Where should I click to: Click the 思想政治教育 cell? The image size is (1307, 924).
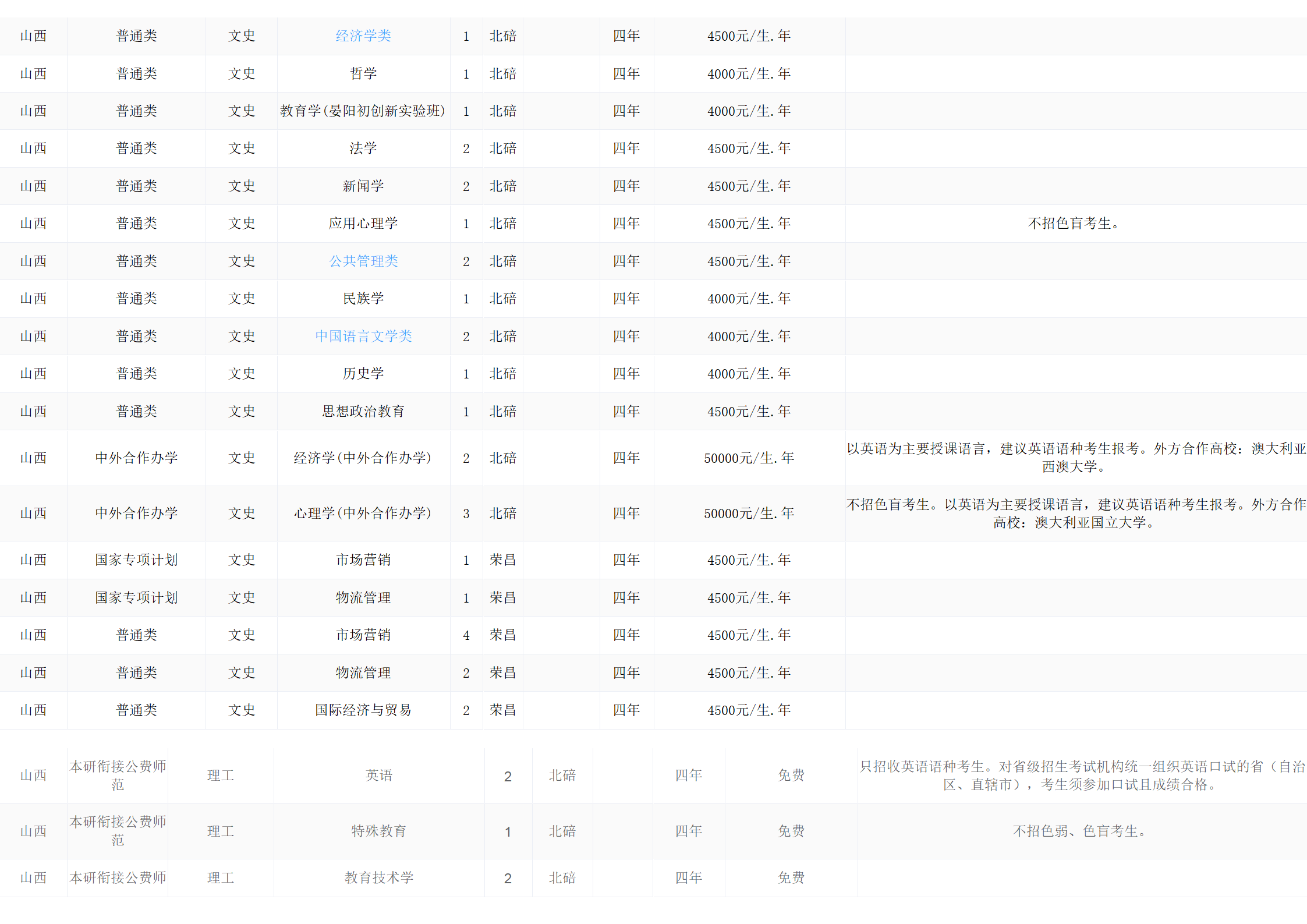(x=363, y=412)
